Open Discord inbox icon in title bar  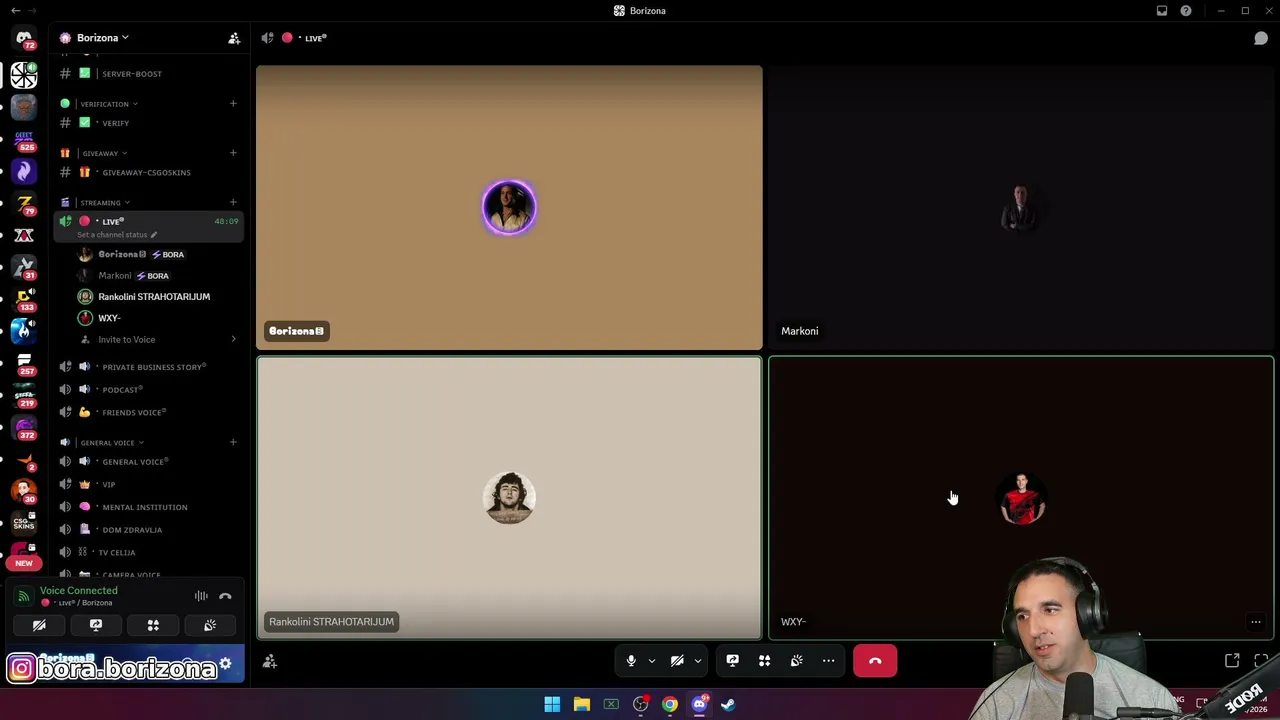tap(1162, 11)
